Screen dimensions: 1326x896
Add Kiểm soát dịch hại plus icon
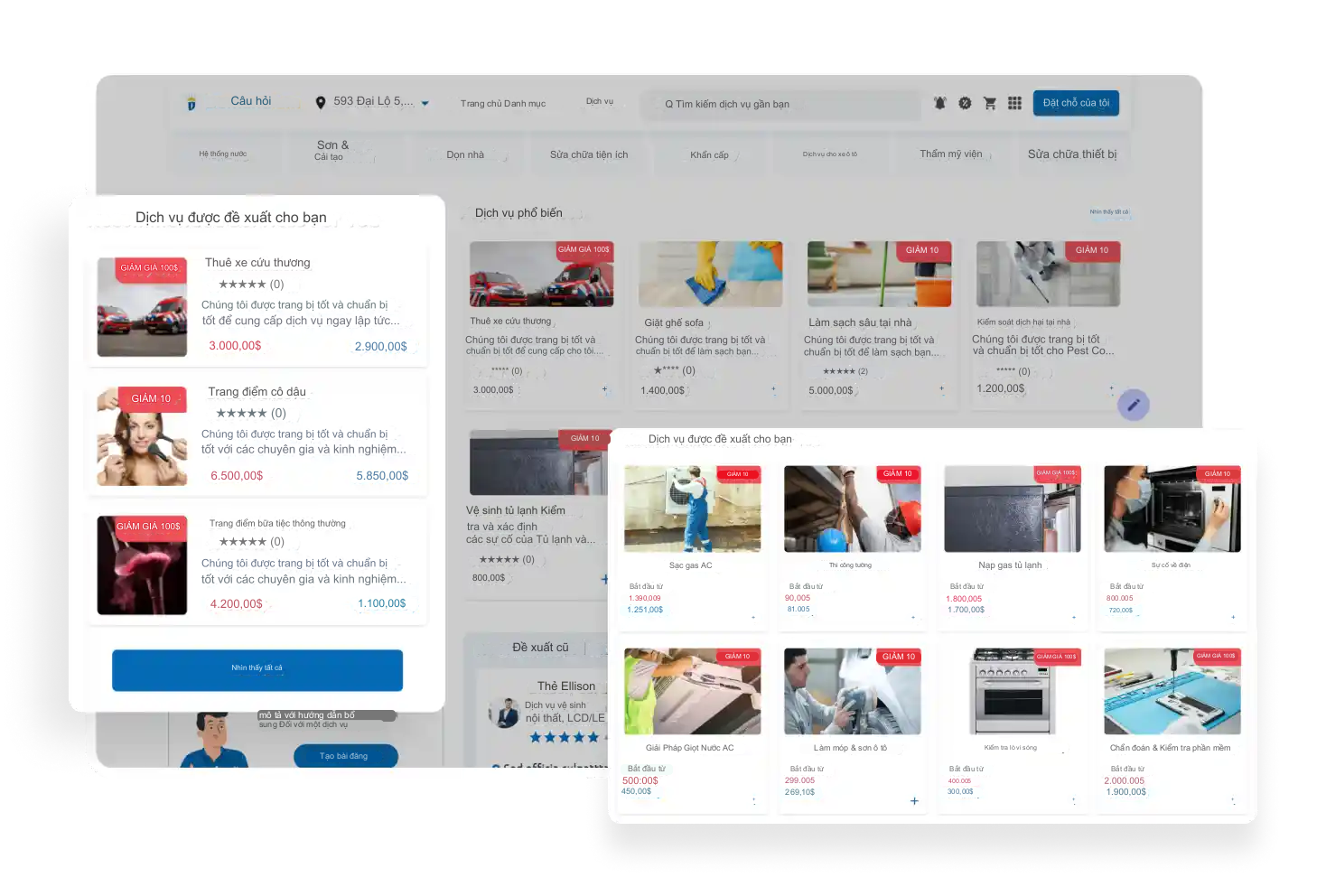[x=1111, y=388]
